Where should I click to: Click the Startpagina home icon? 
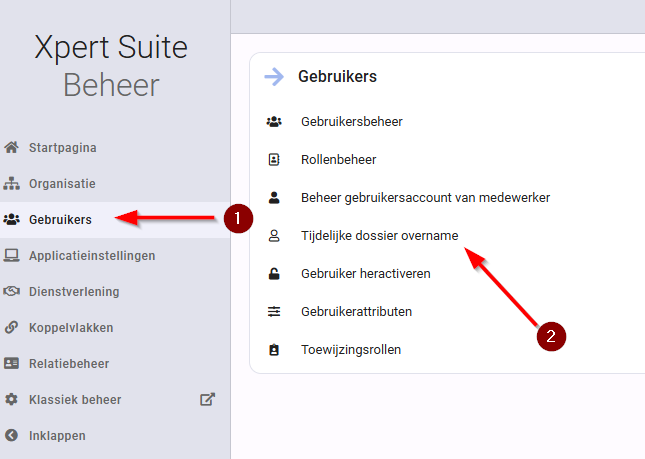[x=12, y=147]
